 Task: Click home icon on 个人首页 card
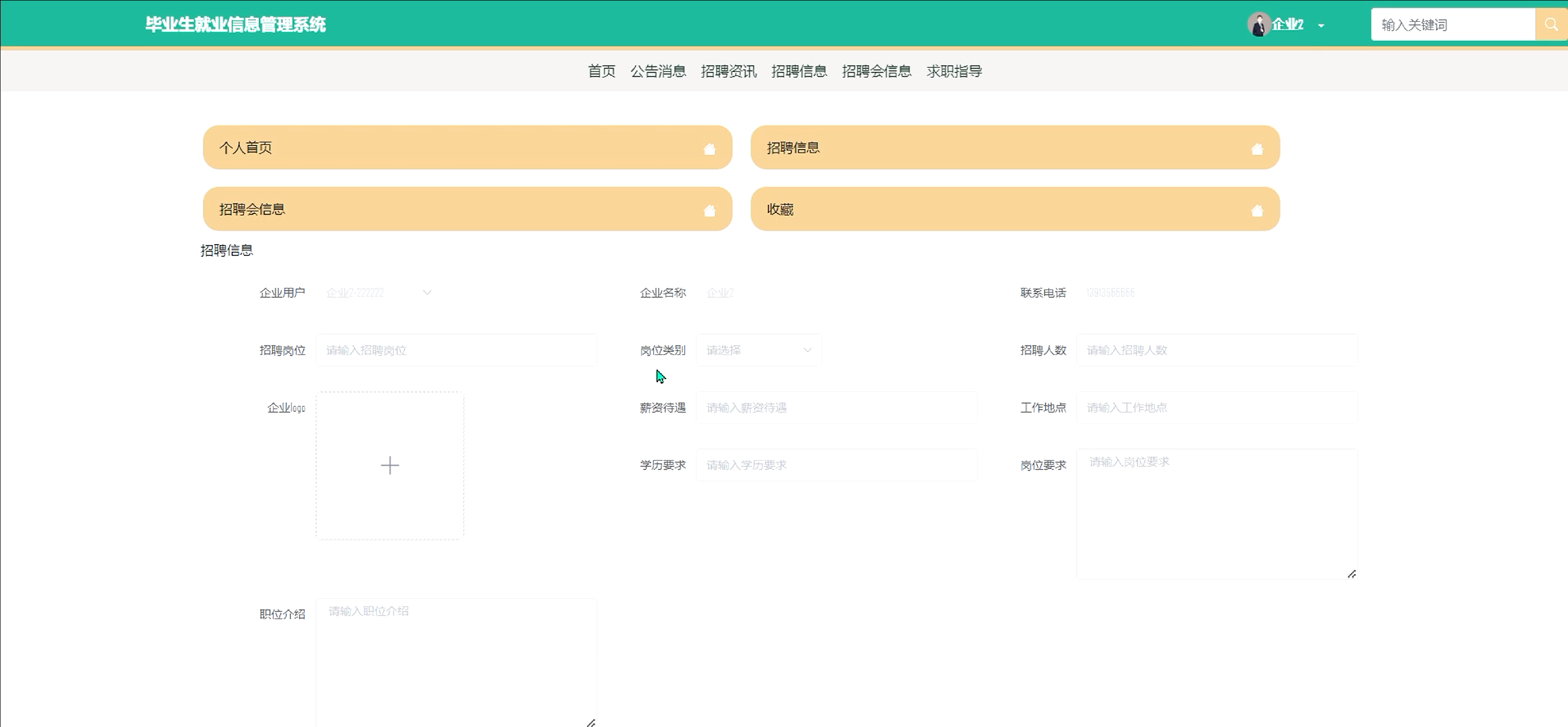tap(709, 149)
